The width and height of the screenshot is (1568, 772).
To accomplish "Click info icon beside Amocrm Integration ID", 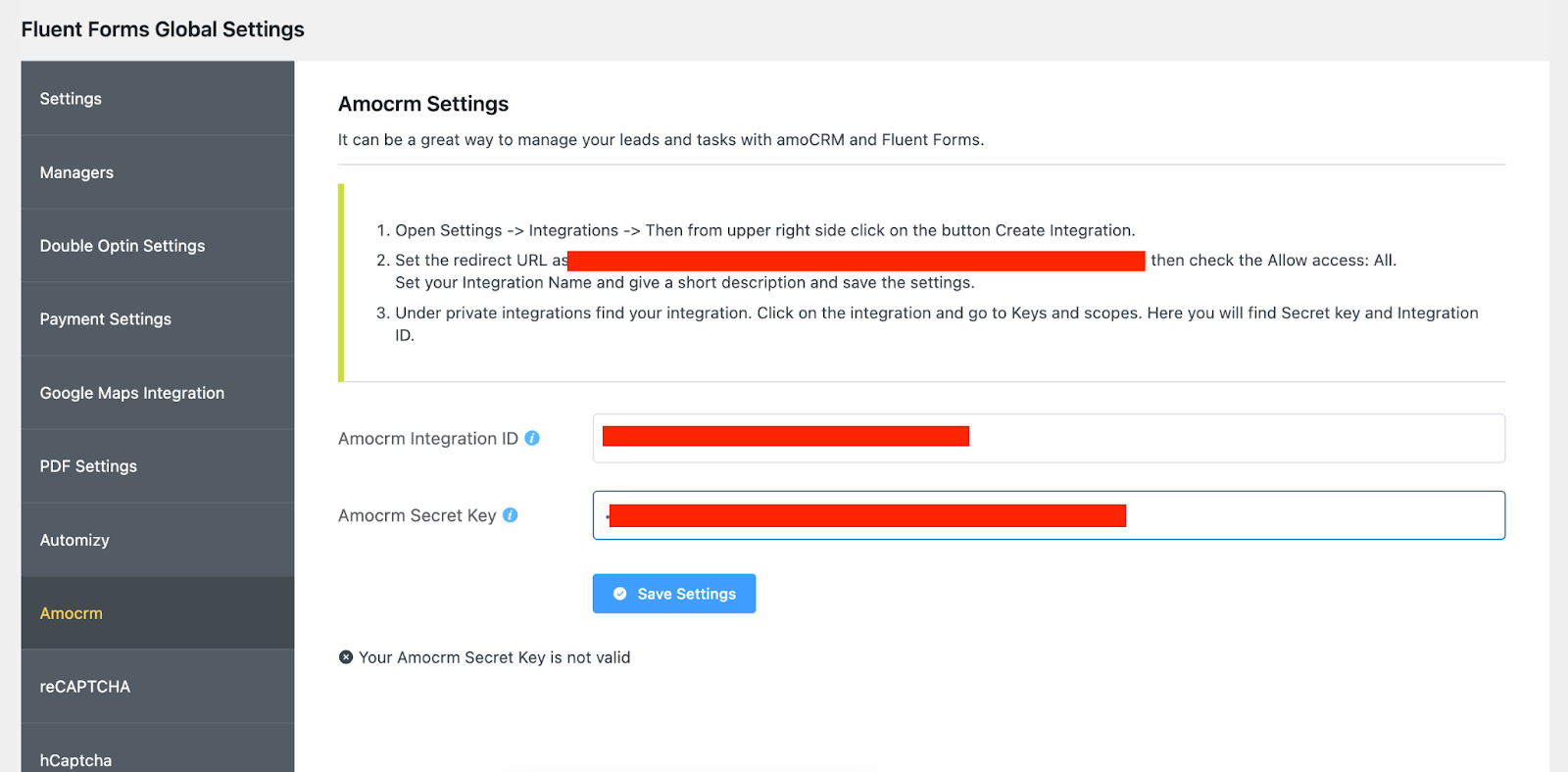I will click(532, 438).
